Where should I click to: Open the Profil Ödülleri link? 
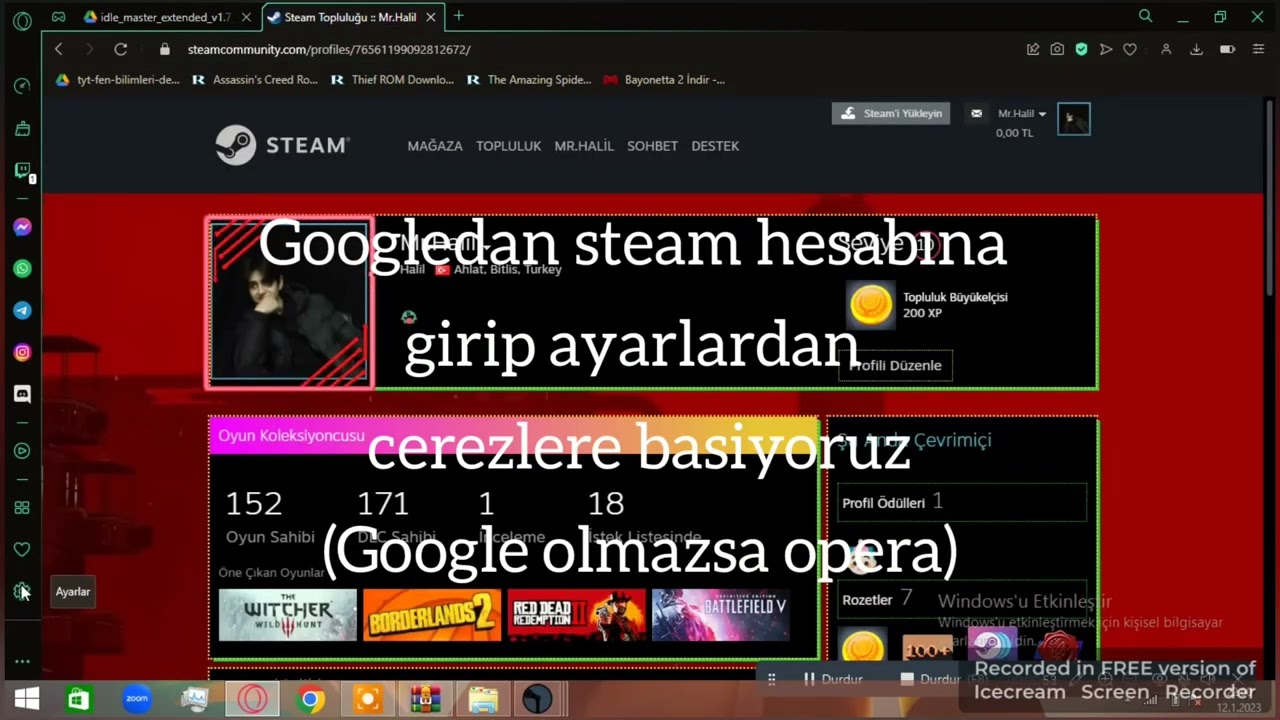883,503
